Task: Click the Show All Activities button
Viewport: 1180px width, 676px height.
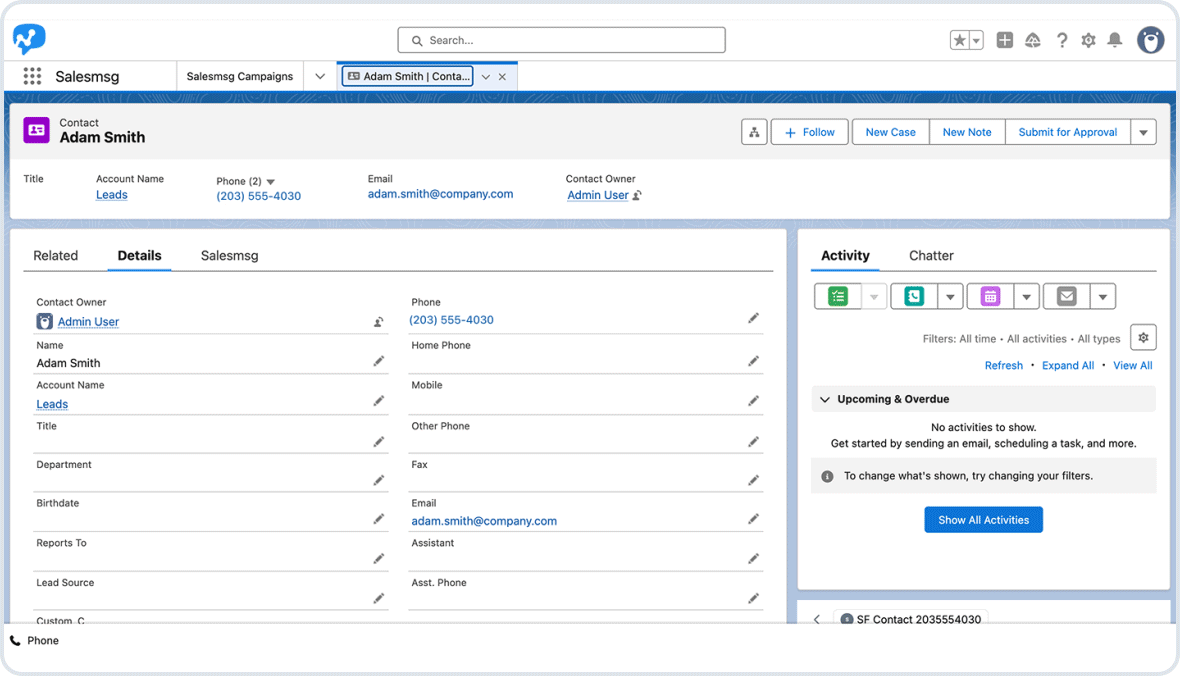Action: [x=983, y=519]
